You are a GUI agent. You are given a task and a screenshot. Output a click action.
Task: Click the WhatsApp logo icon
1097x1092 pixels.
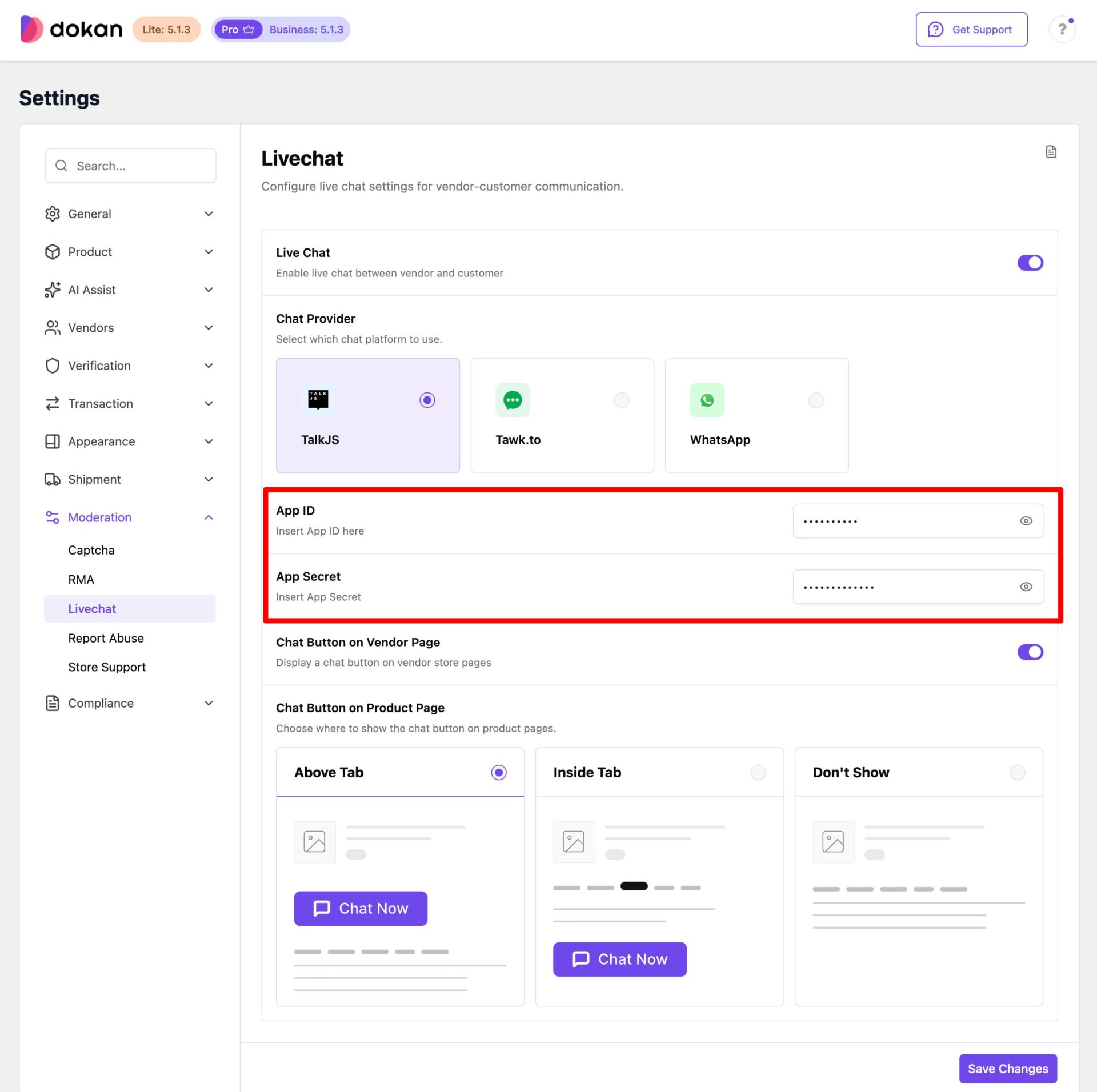click(707, 400)
